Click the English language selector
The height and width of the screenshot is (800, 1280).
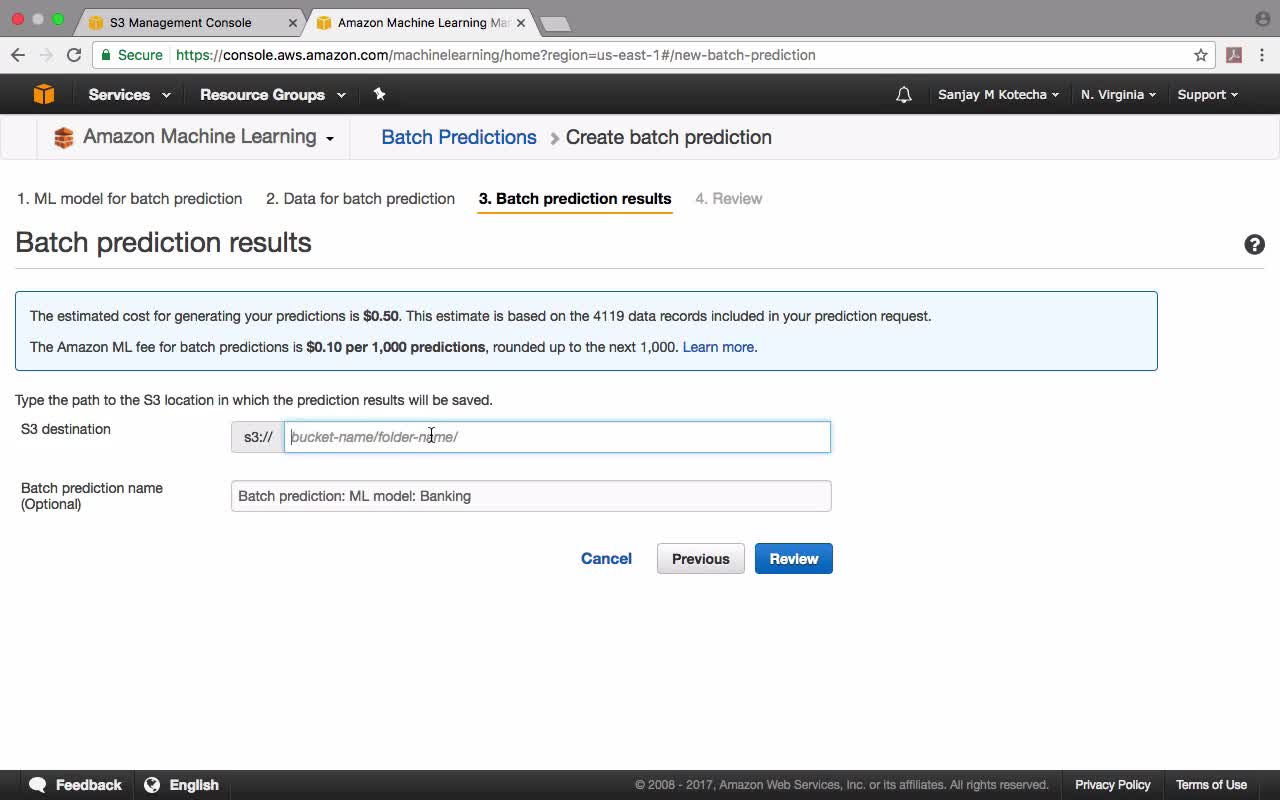(194, 785)
